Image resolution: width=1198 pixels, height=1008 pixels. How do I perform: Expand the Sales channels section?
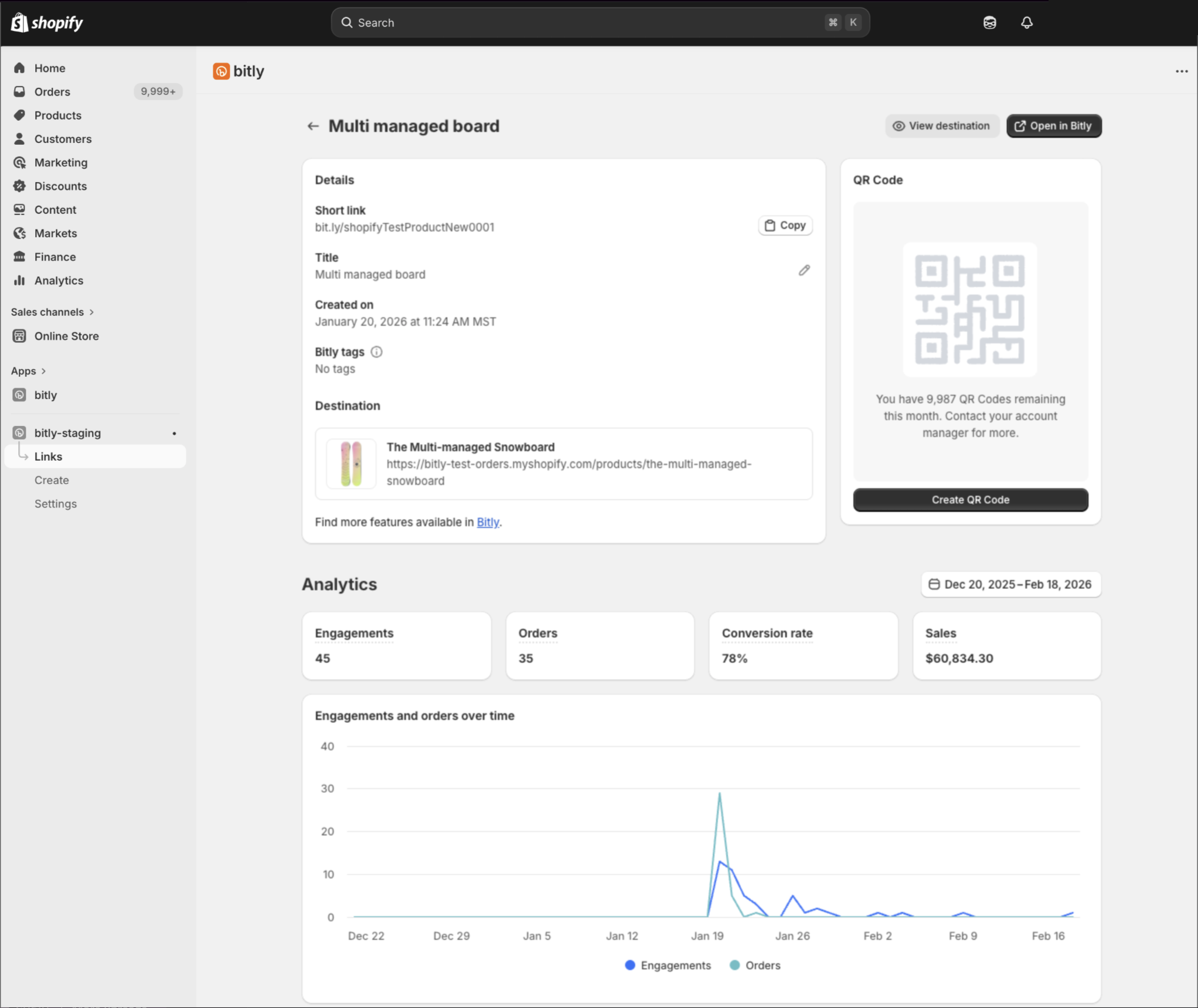(x=52, y=312)
